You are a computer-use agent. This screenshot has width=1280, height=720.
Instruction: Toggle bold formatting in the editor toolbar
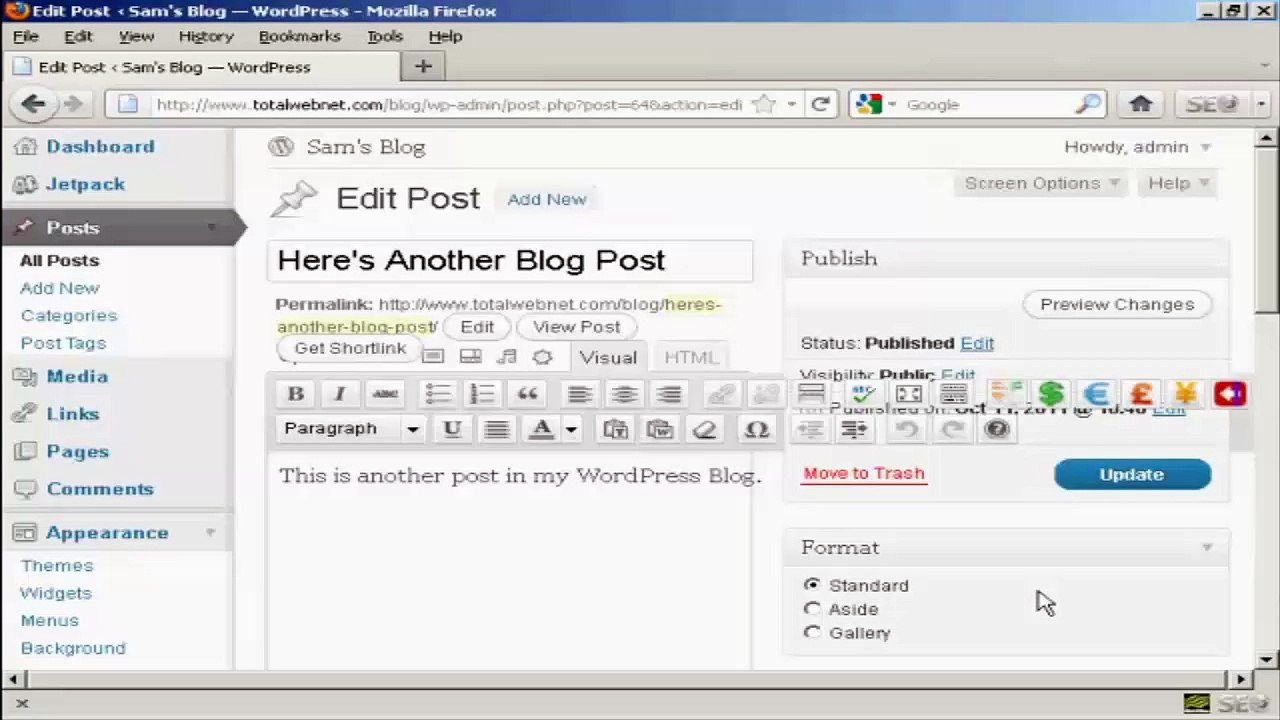[295, 394]
